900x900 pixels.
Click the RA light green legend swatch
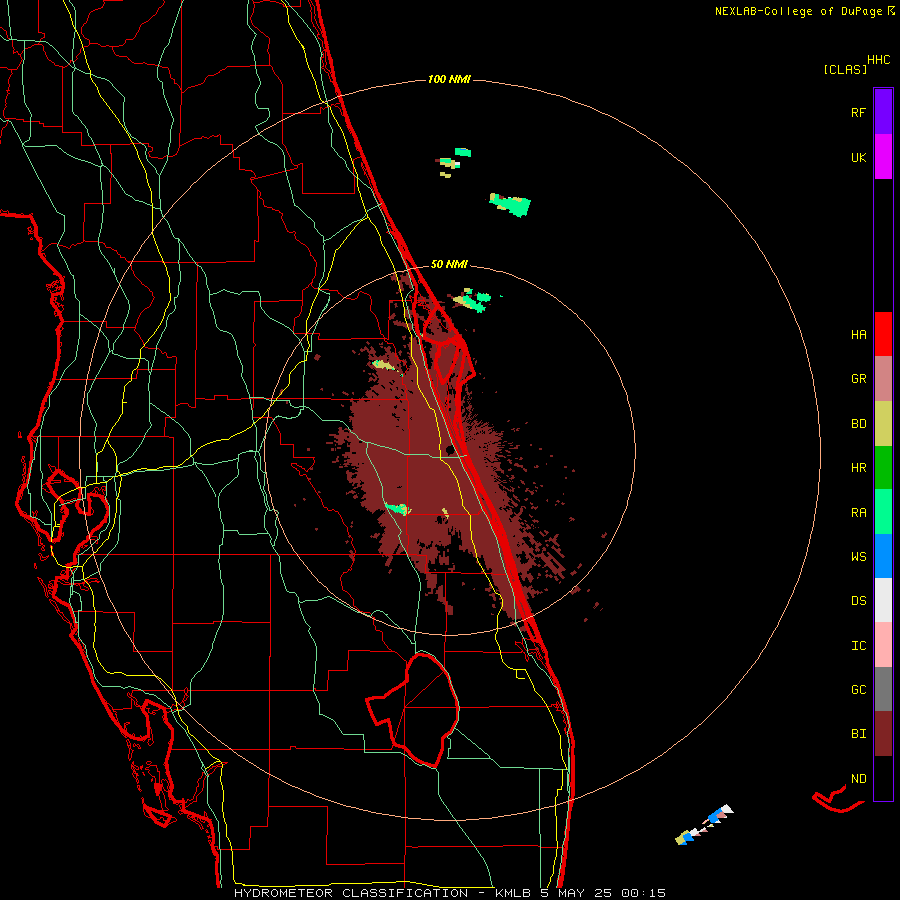click(883, 512)
